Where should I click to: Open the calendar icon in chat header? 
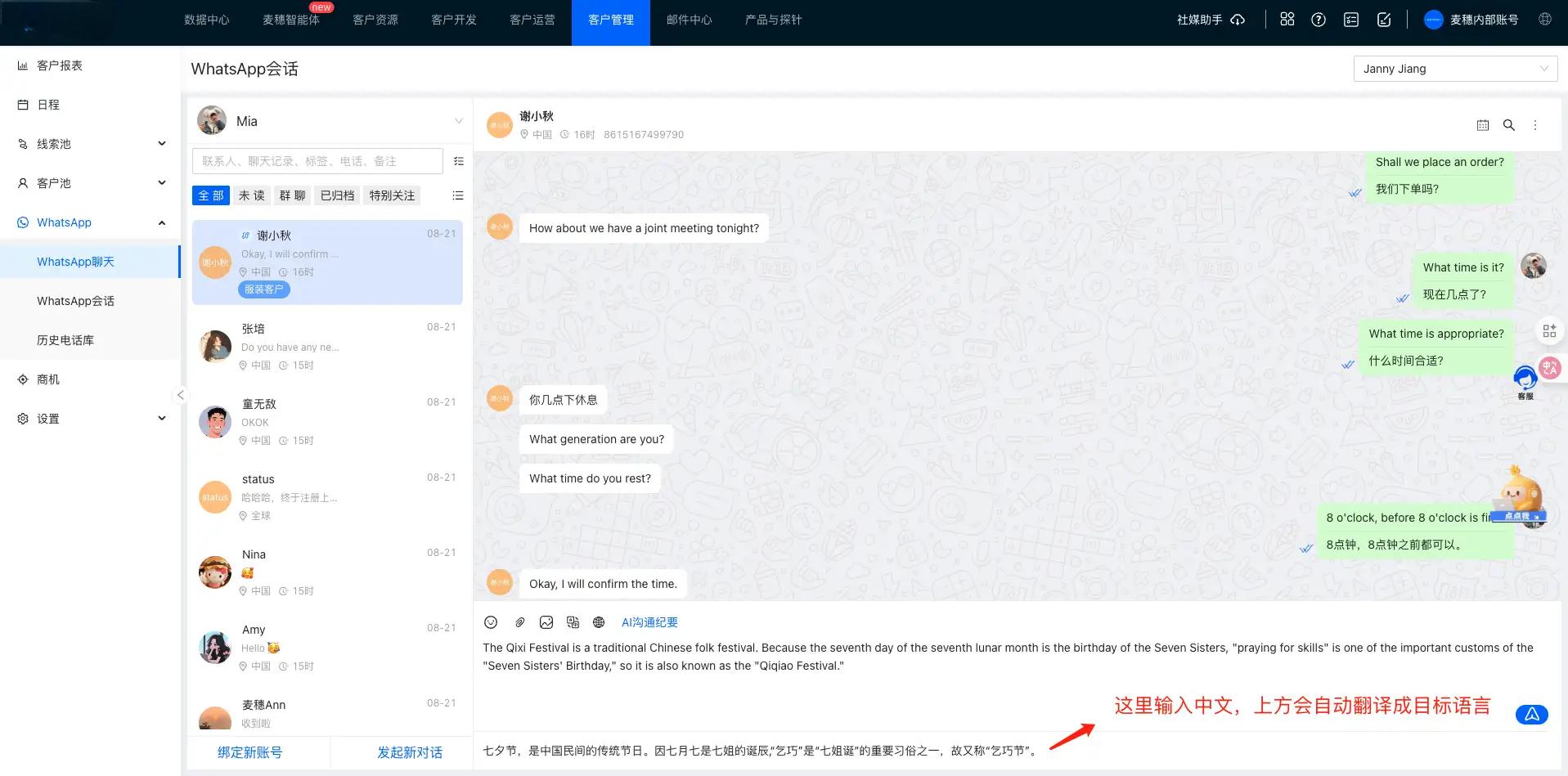(1483, 125)
